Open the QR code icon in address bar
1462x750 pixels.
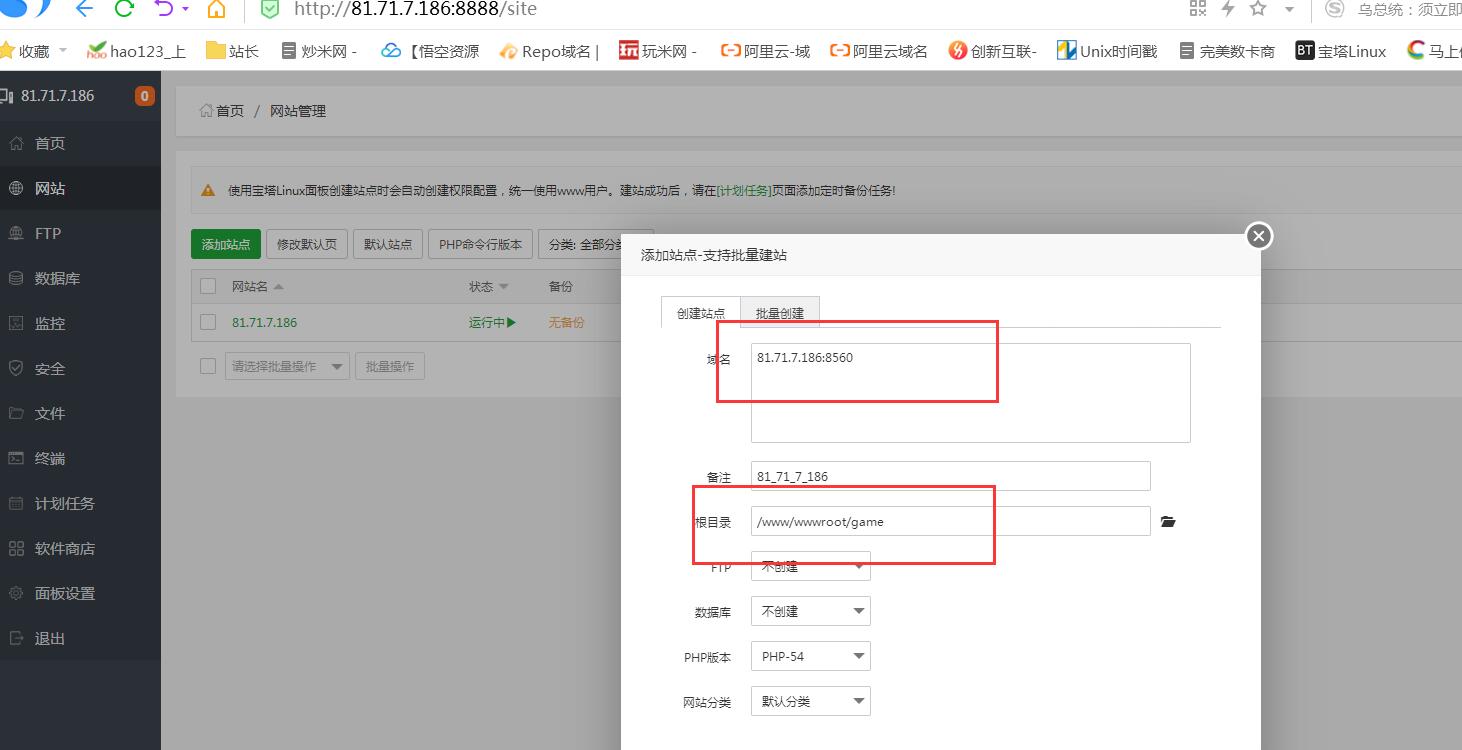(x=1197, y=9)
